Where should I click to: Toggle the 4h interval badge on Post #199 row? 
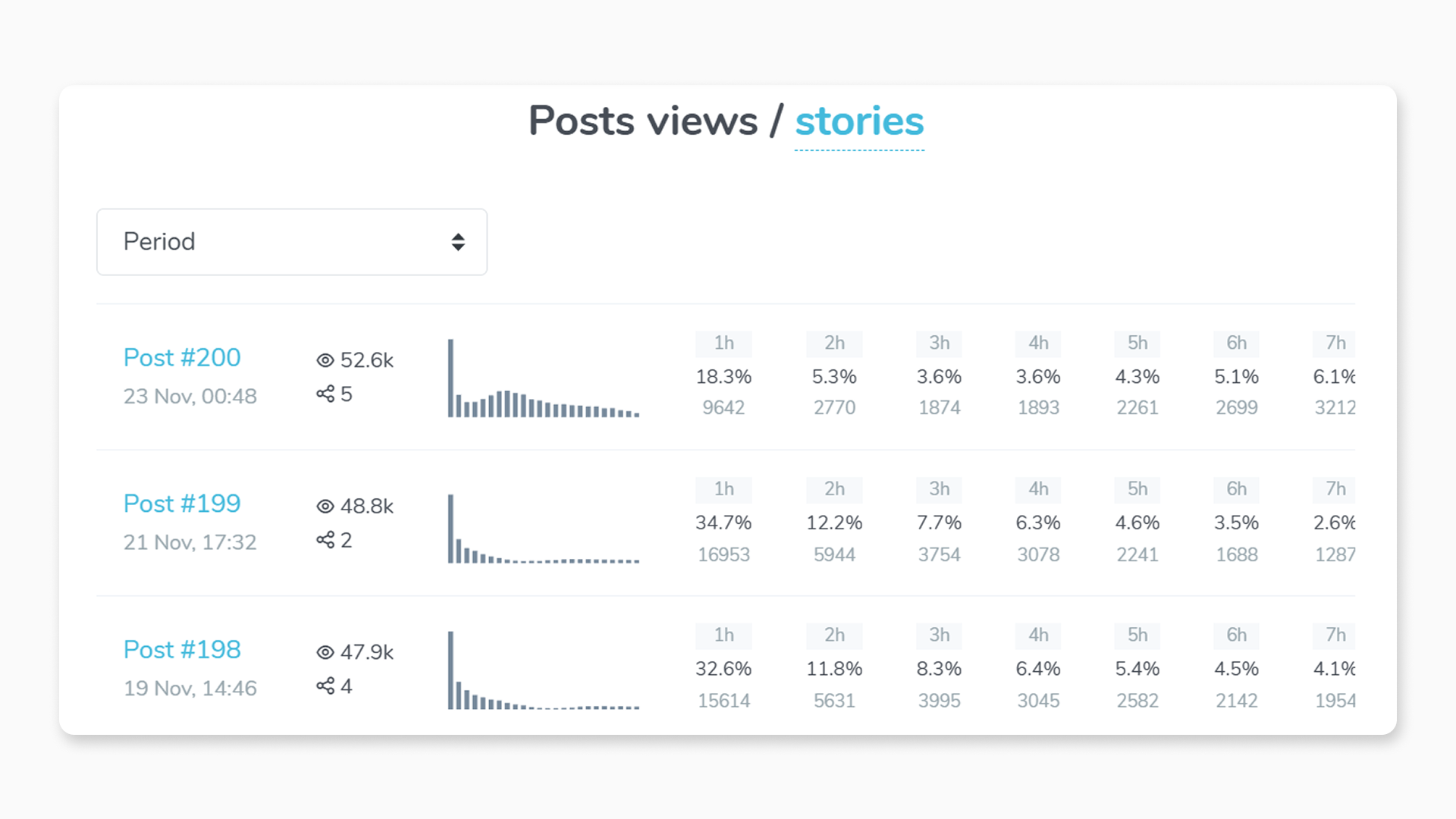(1037, 490)
